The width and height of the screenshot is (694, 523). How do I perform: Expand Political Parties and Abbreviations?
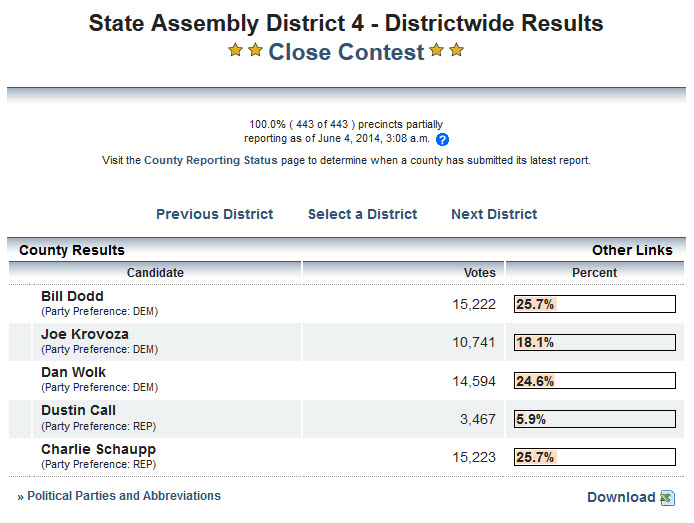coord(123,496)
